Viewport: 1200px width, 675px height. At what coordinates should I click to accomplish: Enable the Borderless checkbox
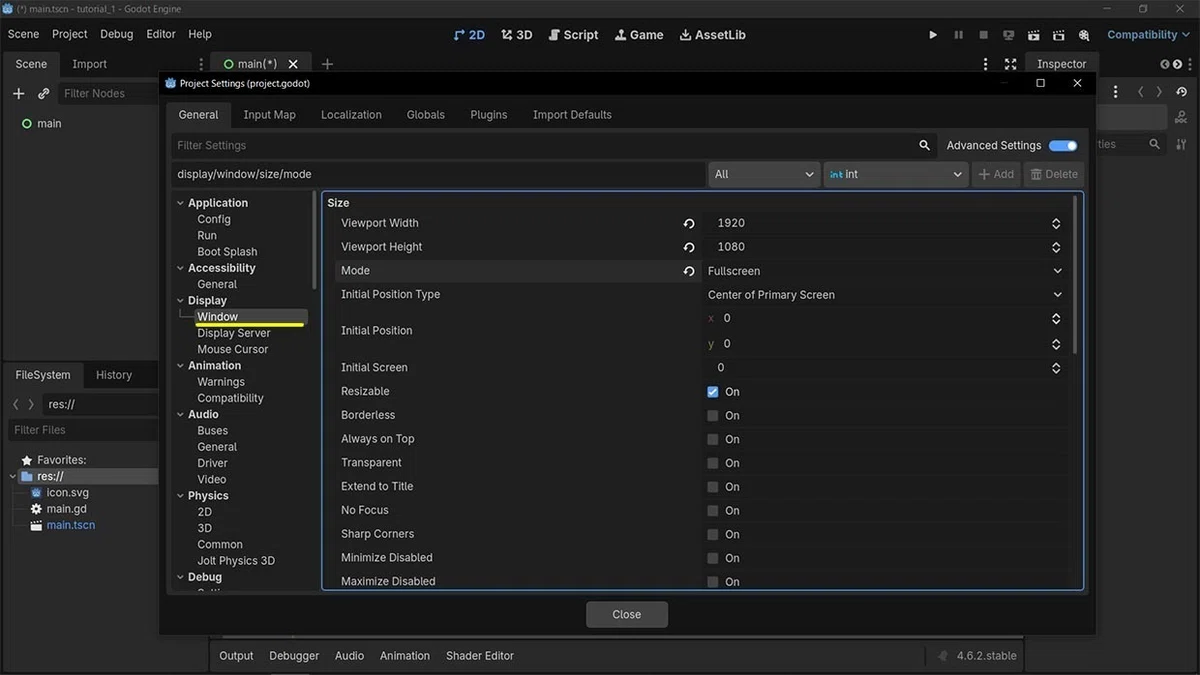(x=713, y=416)
